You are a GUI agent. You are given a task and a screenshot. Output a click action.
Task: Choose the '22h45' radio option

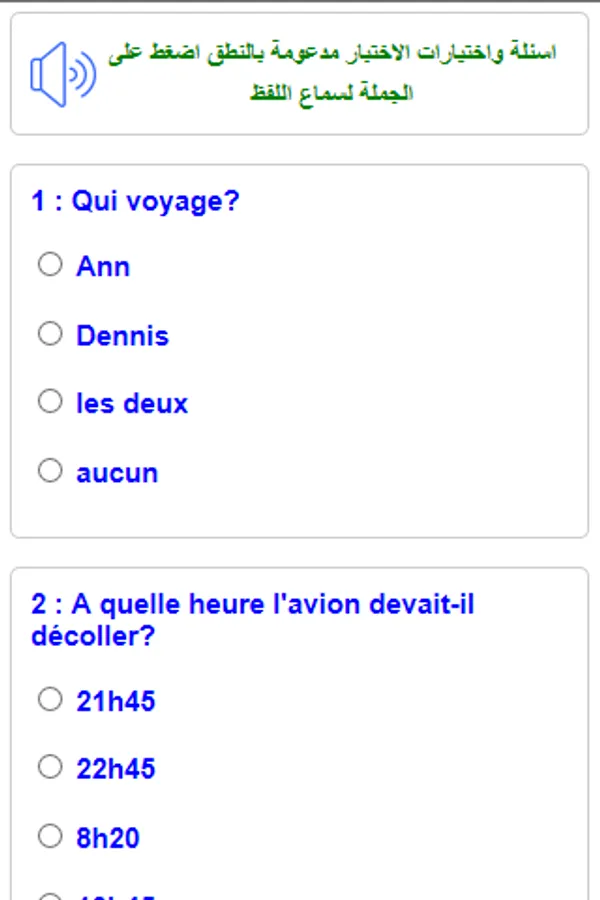[x=50, y=767]
